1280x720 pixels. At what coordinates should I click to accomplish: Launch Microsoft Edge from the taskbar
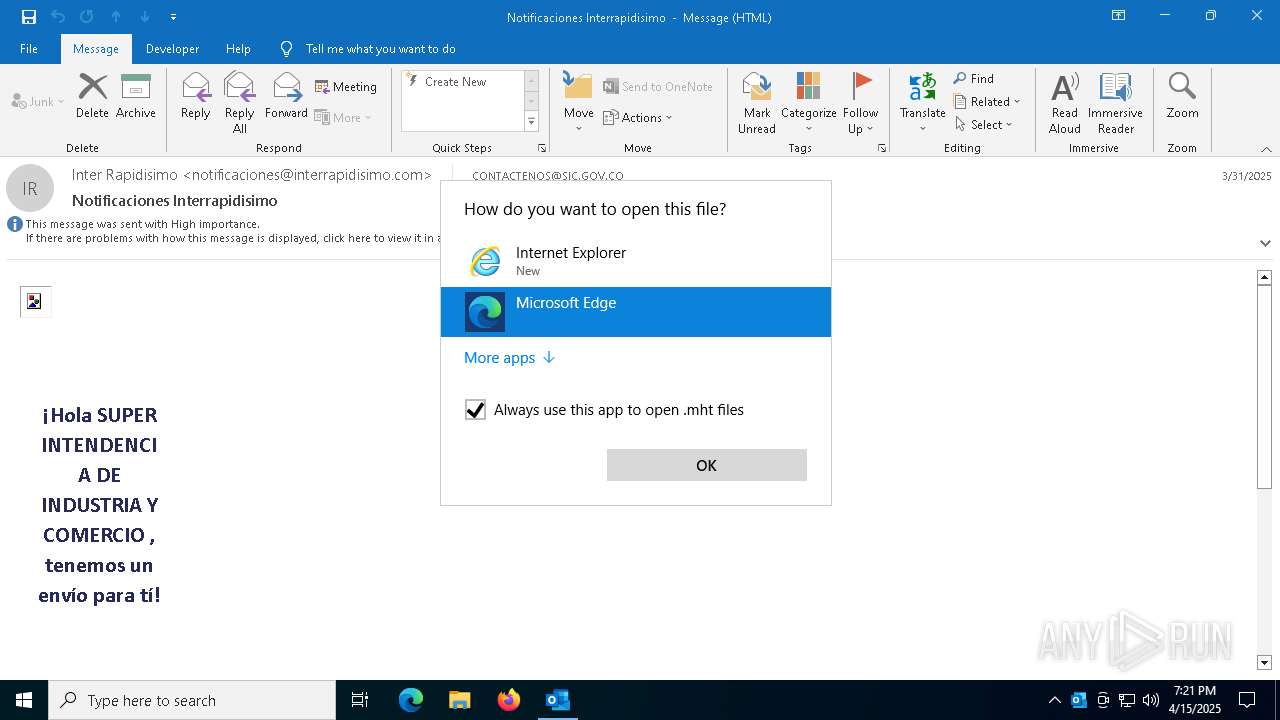[411, 700]
